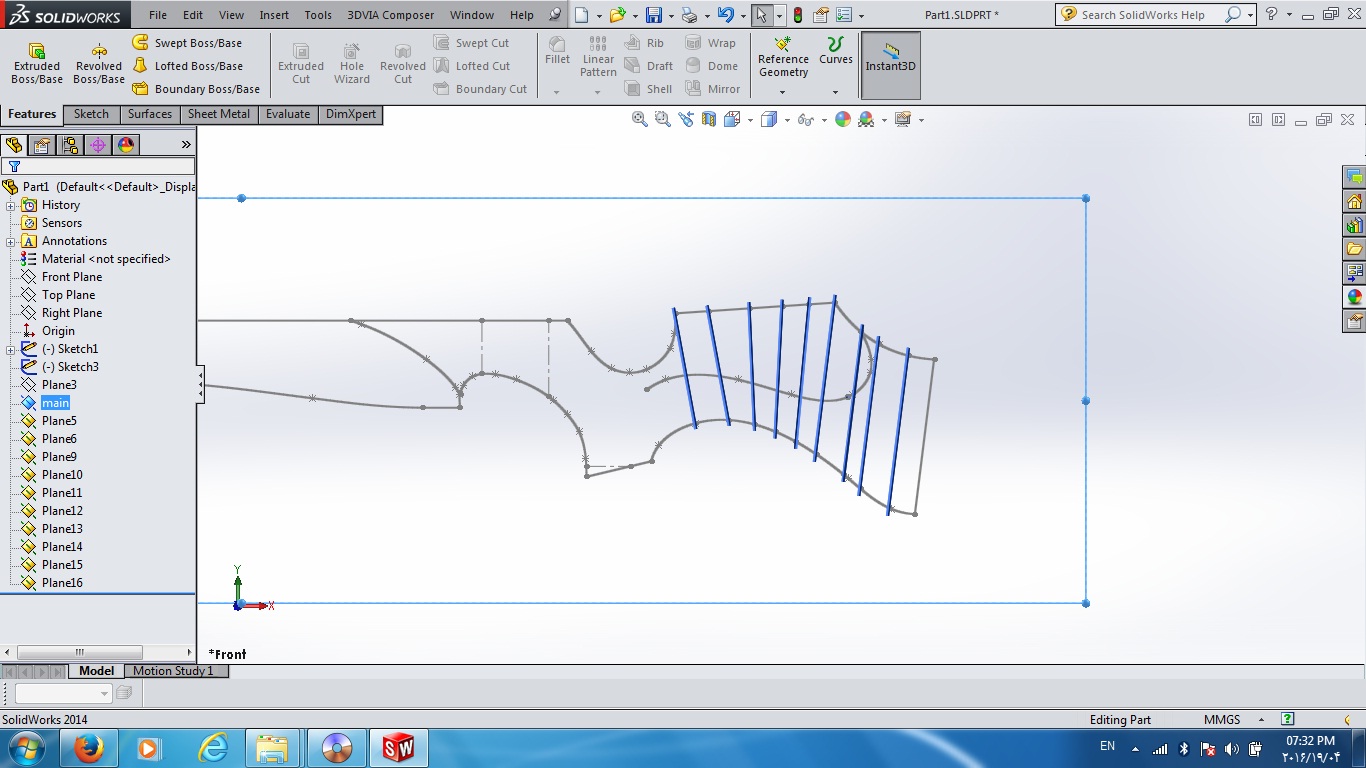The width and height of the screenshot is (1366, 768).
Task: Open the Insert menu
Action: click(x=273, y=15)
